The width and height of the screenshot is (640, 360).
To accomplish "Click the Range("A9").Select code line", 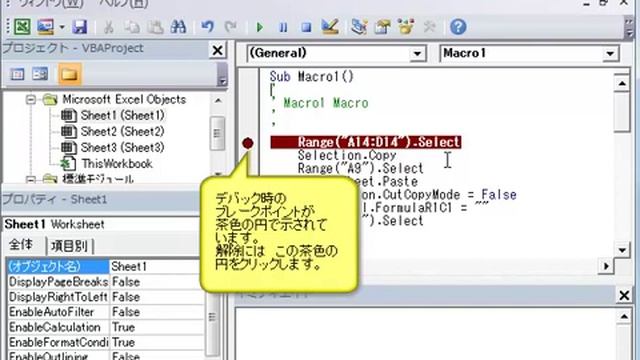I will [x=360, y=169].
